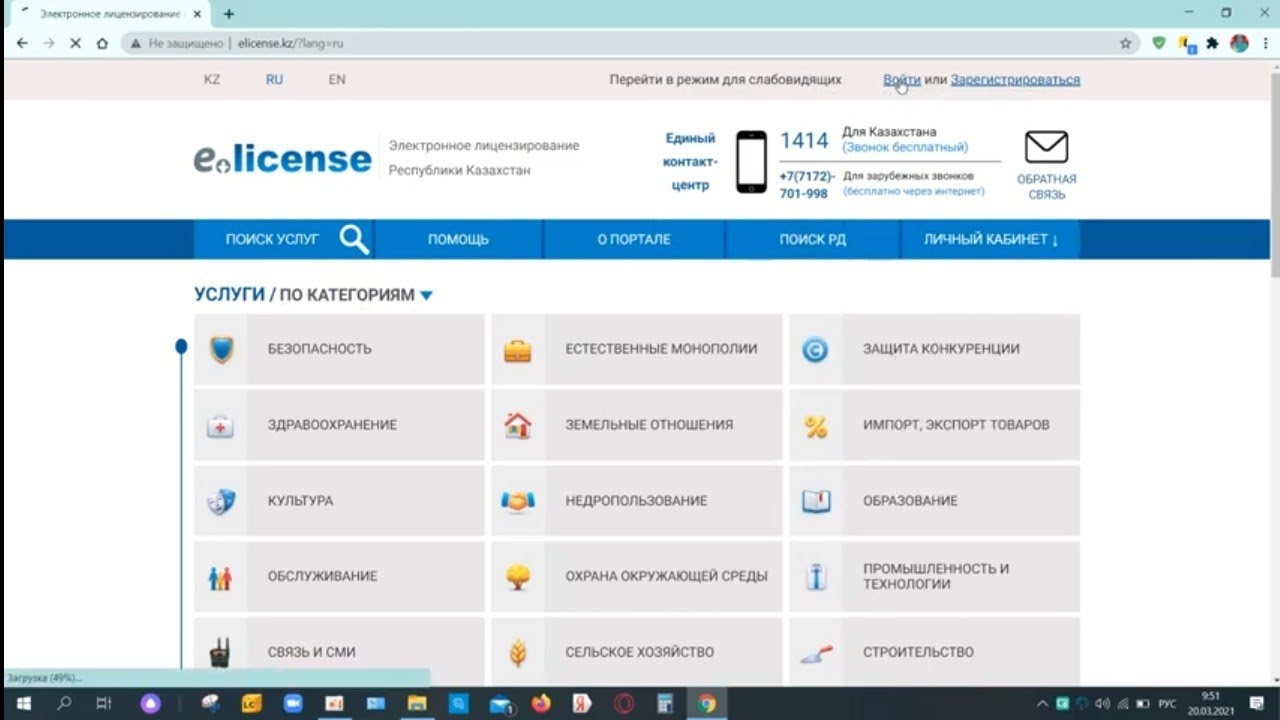
Task: Open the Firefox icon in the taskbar
Action: (x=541, y=704)
